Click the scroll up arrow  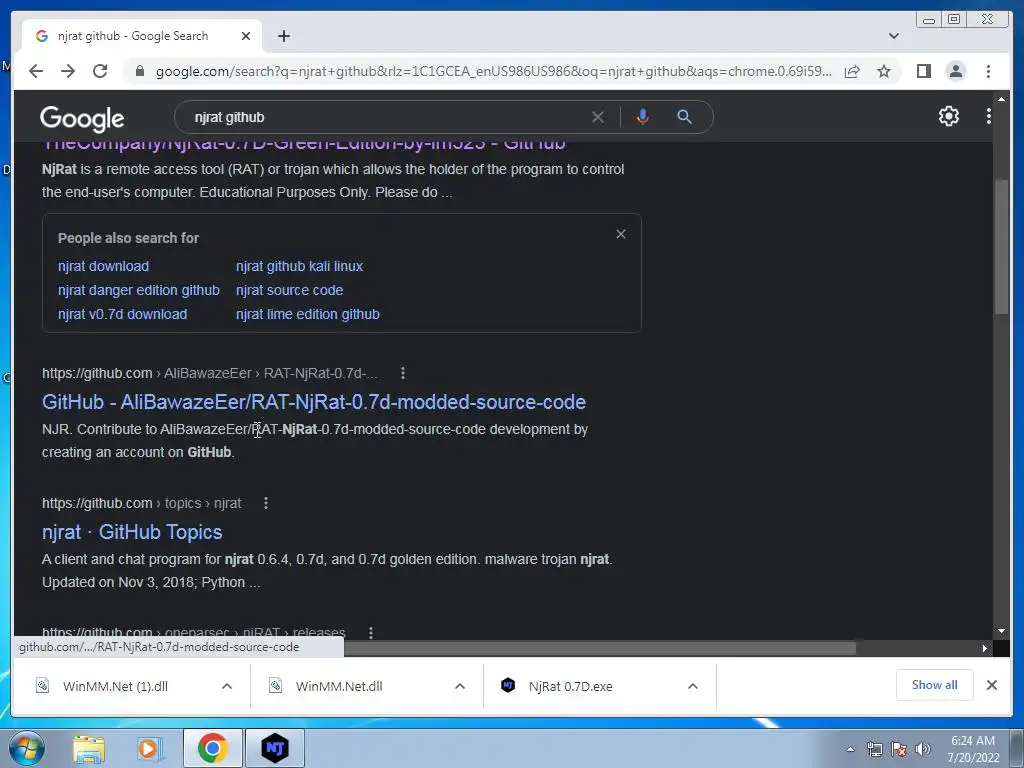(x=1001, y=99)
